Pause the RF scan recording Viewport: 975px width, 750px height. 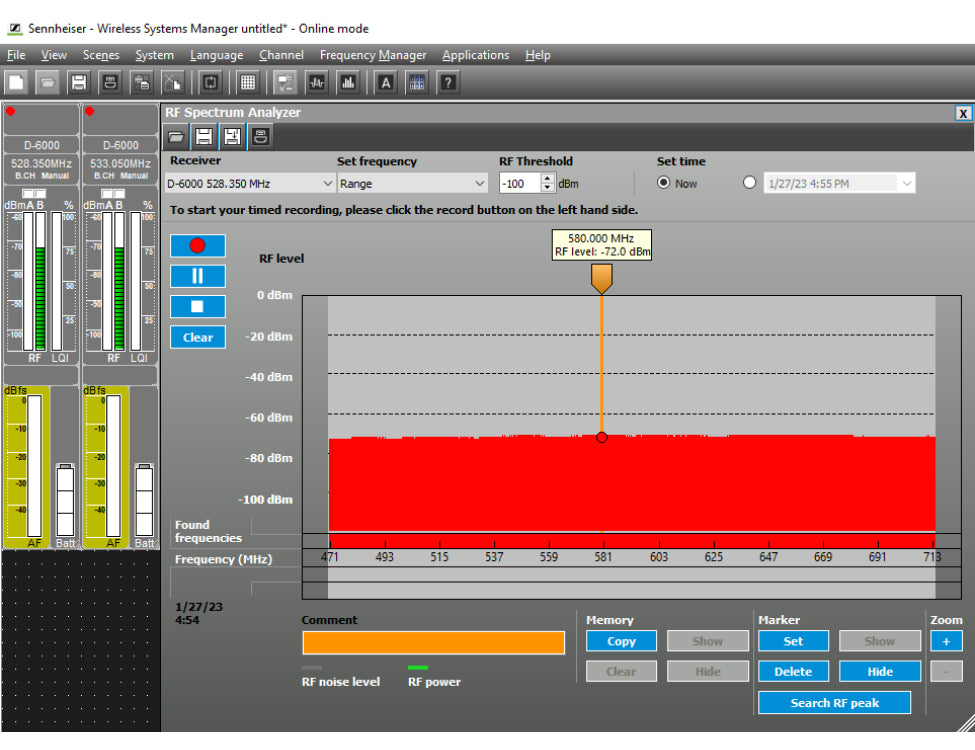(x=197, y=276)
